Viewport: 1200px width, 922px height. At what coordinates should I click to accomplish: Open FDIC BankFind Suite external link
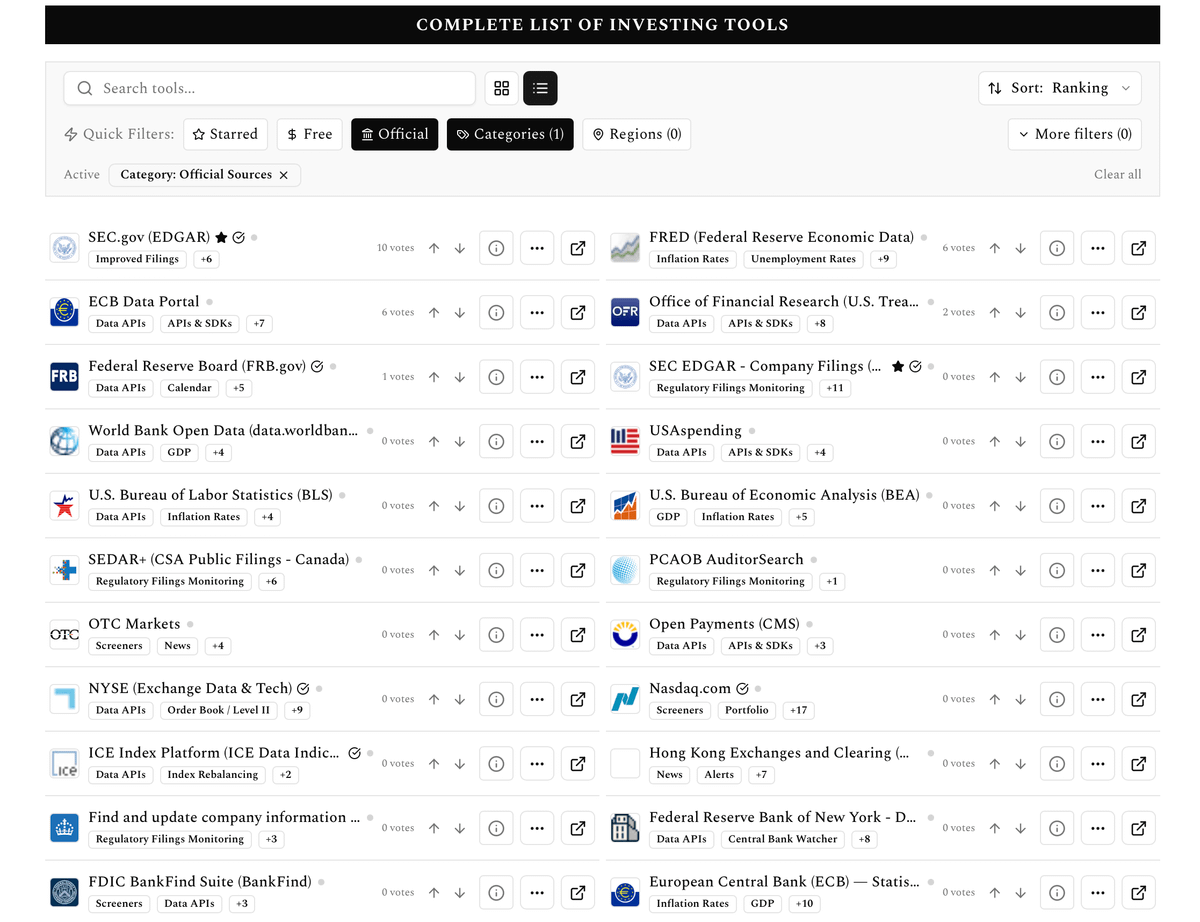click(x=578, y=892)
